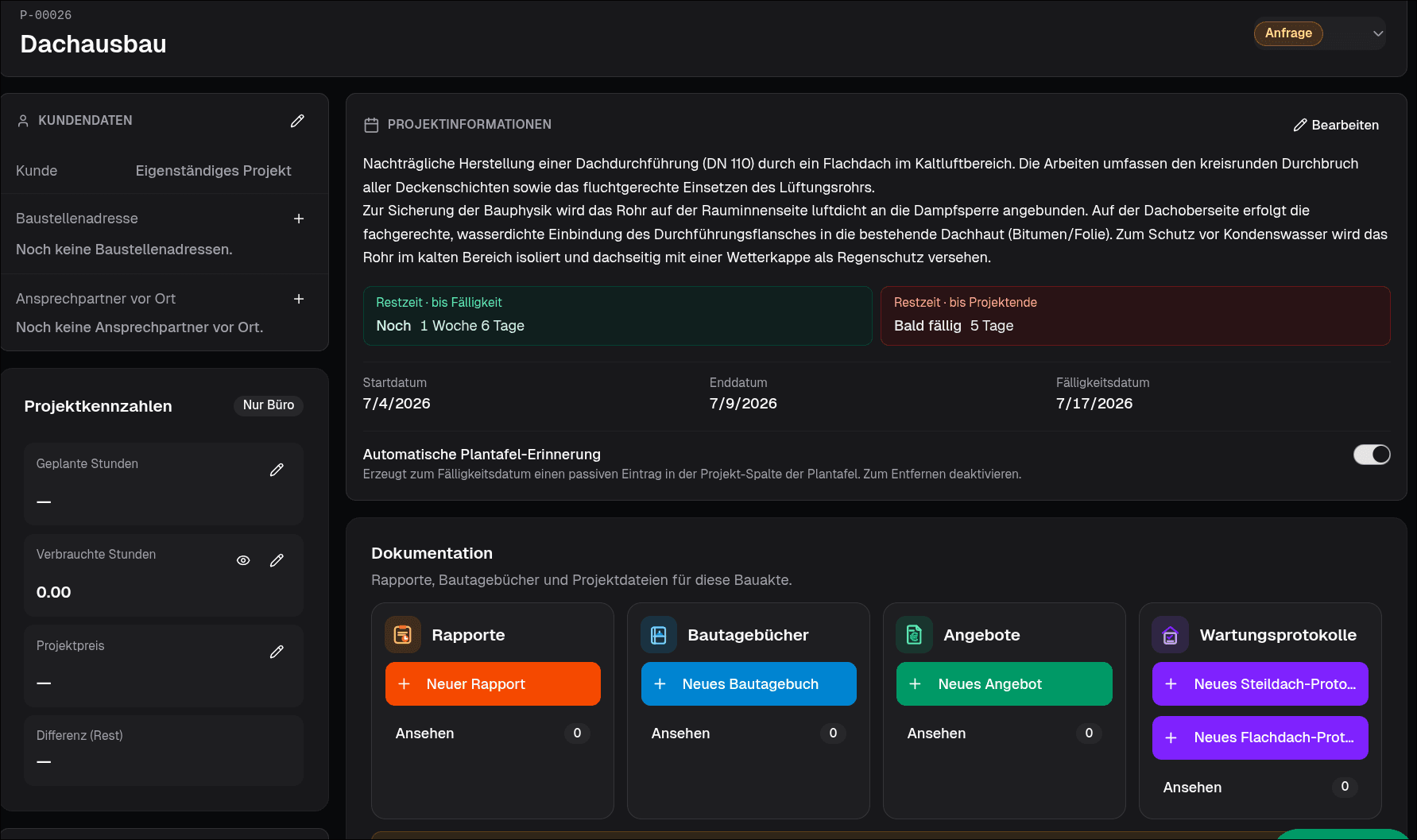Image resolution: width=1417 pixels, height=840 pixels.
Task: Create a Neues Steildach-Protokoll
Action: [x=1260, y=684]
